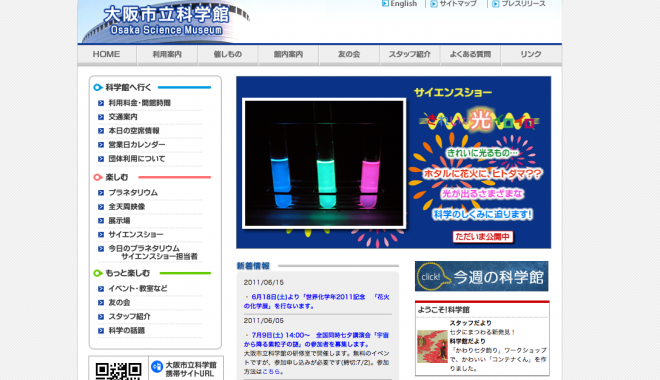Click the プレスリリース arrow icon
This screenshot has height=380, width=660.
(496, 4)
